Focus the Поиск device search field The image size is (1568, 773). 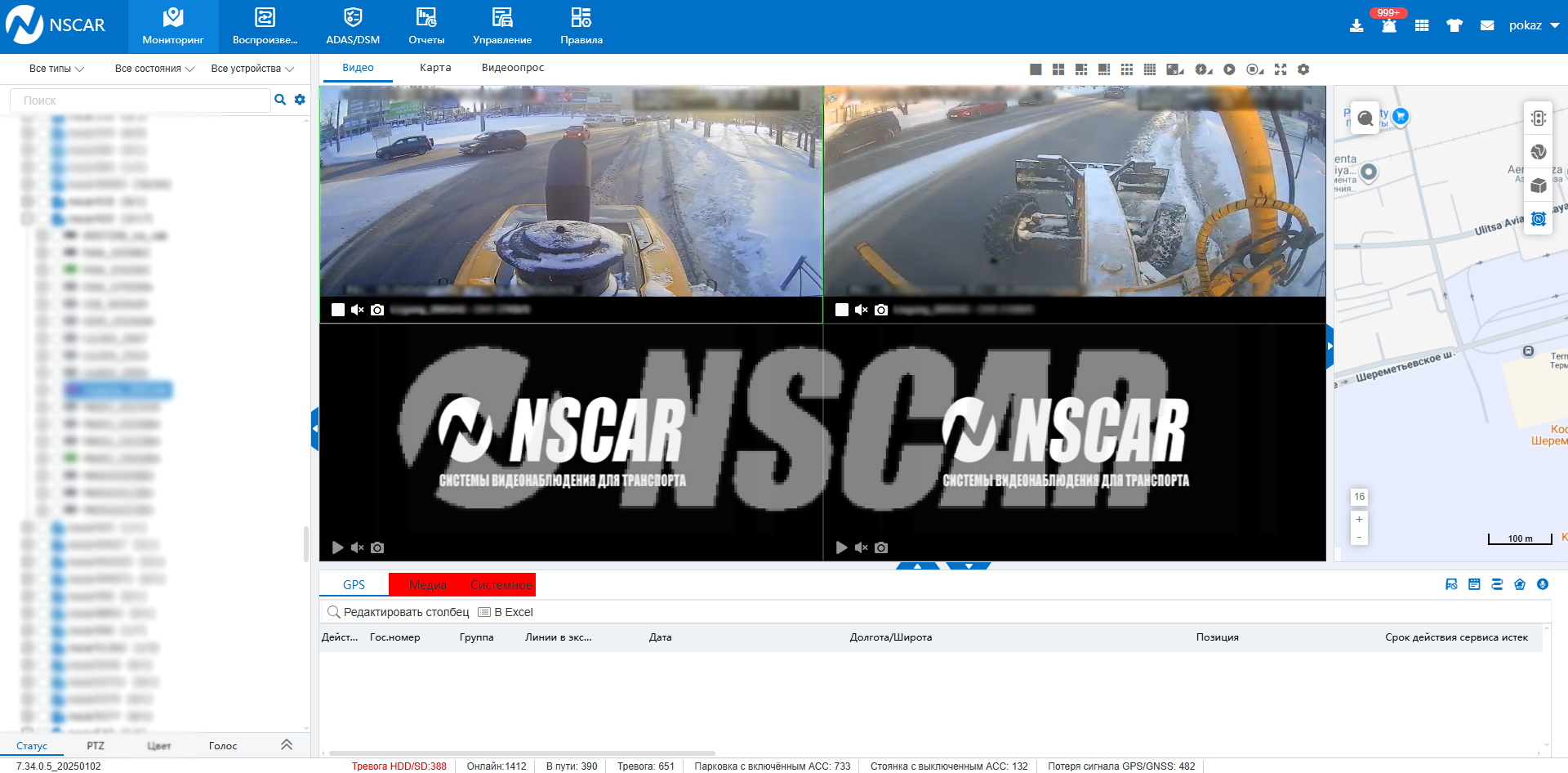140,101
